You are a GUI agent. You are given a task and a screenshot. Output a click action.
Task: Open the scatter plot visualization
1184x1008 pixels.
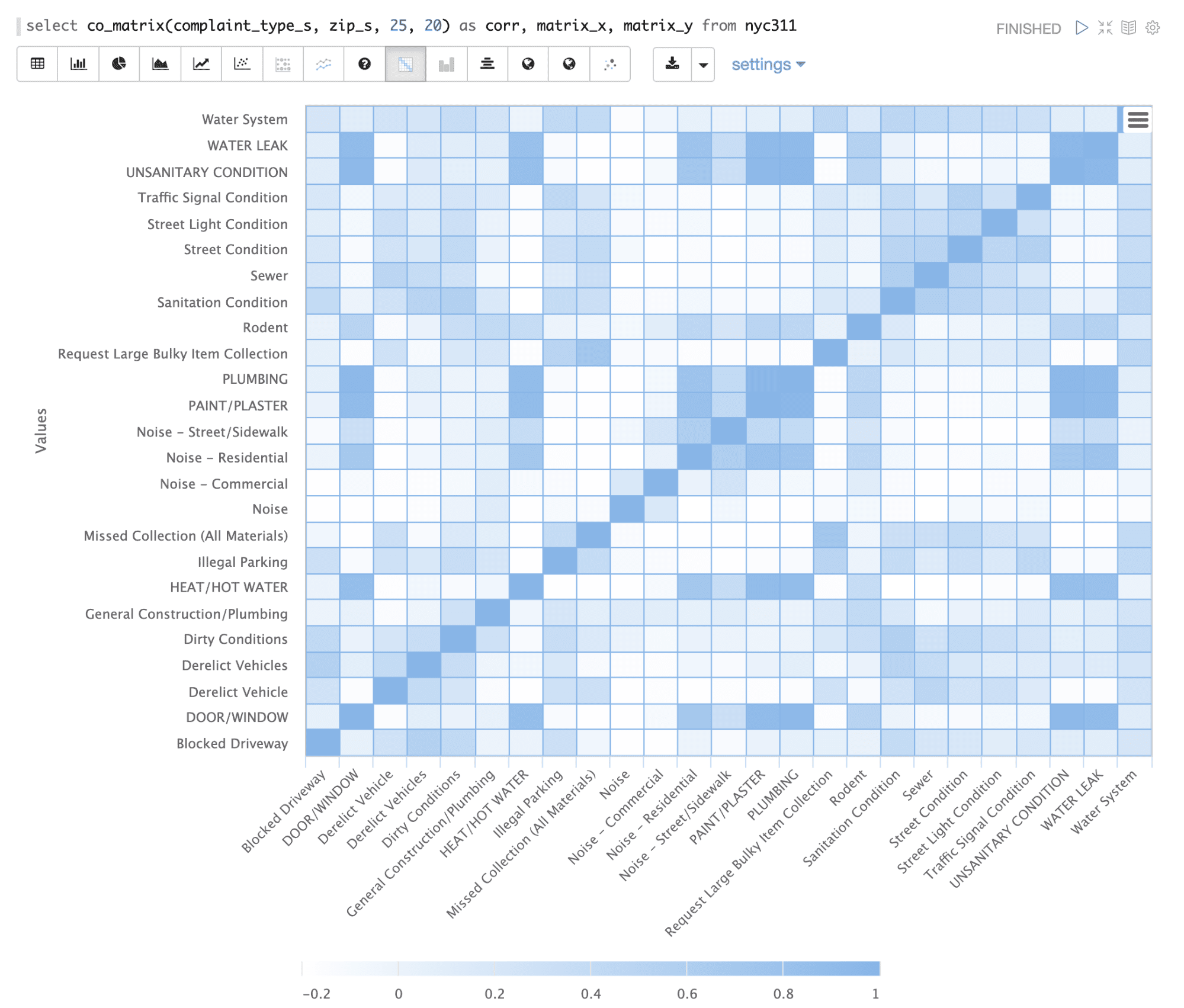click(242, 64)
